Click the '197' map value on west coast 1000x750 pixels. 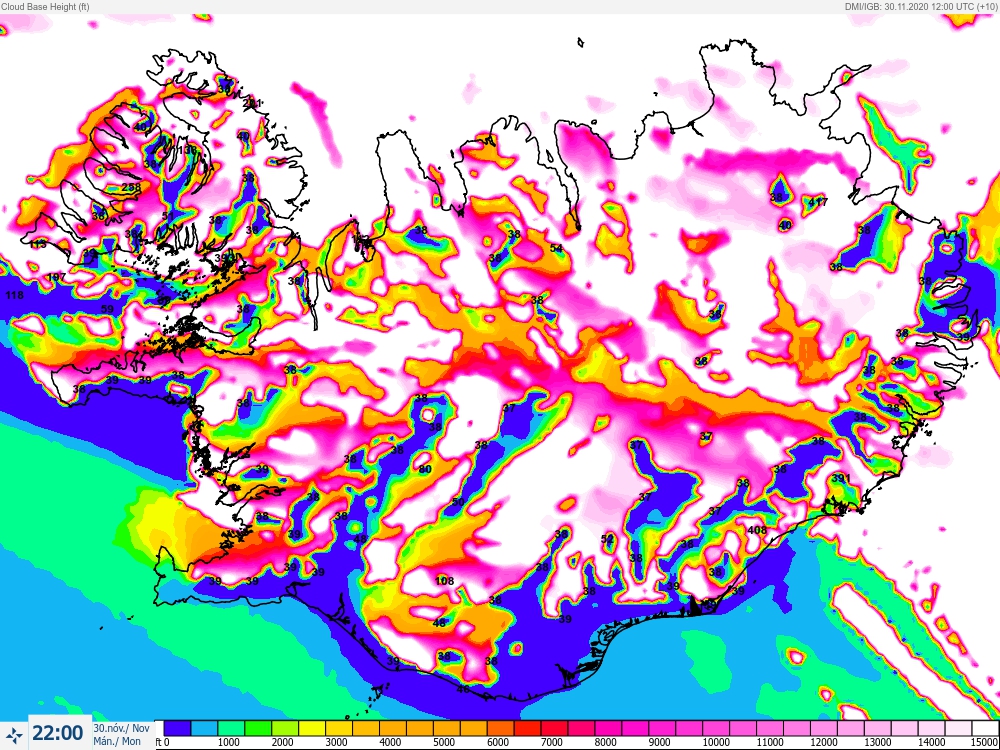click(57, 277)
